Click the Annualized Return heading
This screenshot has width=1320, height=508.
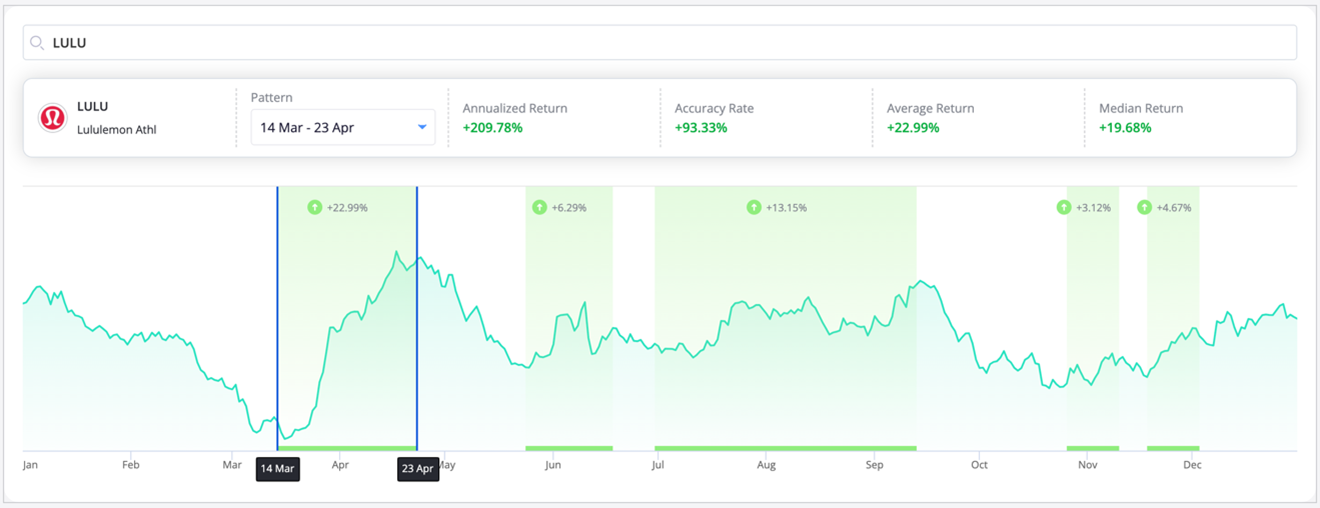[515, 108]
